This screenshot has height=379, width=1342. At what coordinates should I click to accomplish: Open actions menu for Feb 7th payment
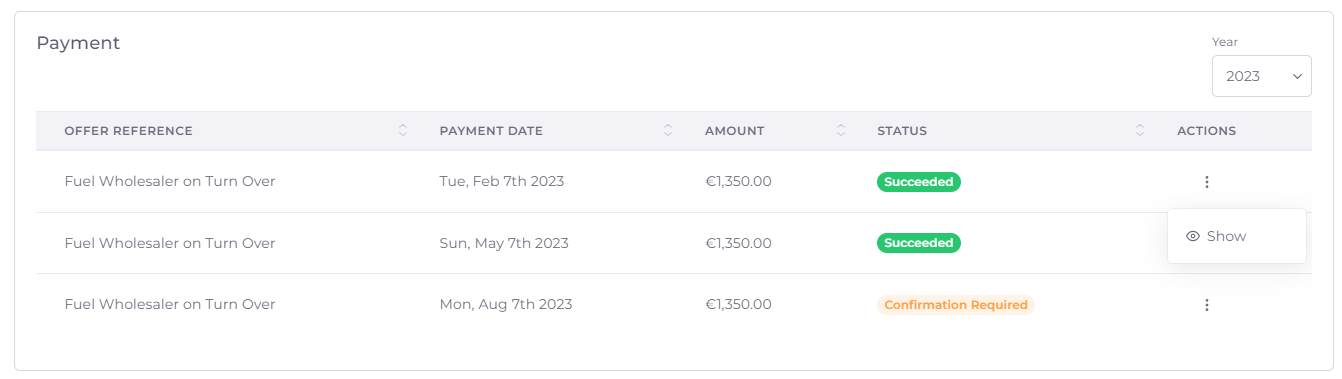pos(1207,182)
